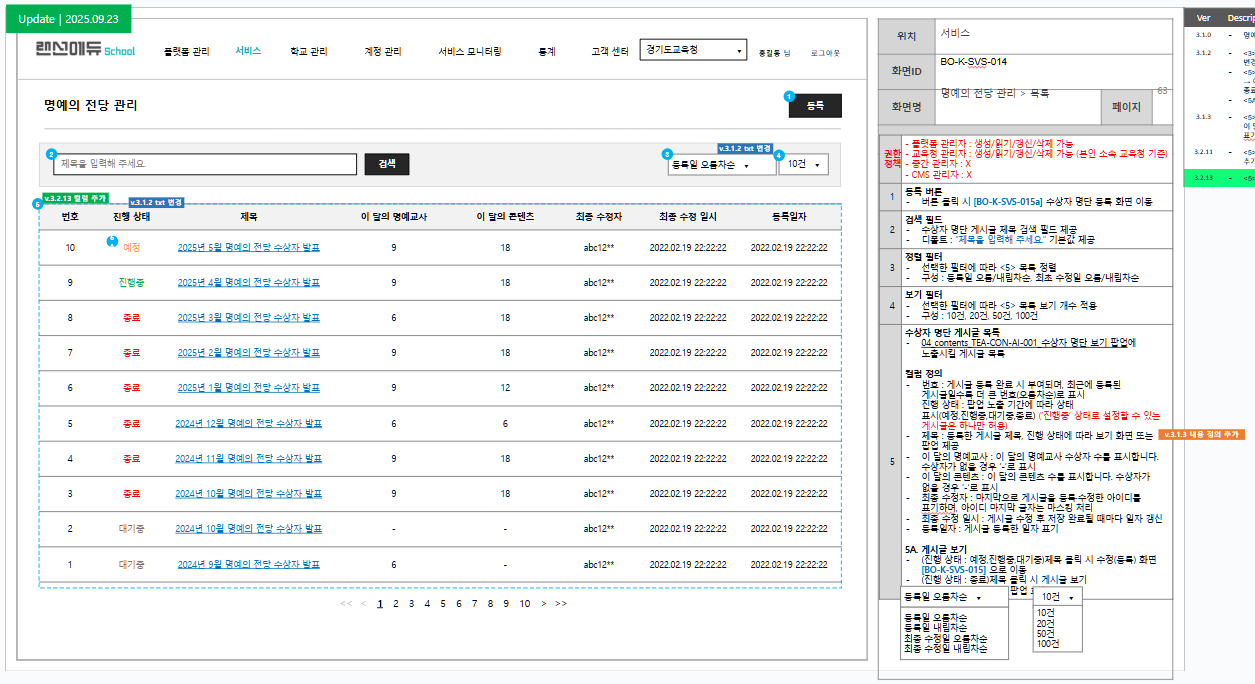1255x684 pixels.
Task: Click the orange v.3.1.3 note tag
Action: [1200, 435]
